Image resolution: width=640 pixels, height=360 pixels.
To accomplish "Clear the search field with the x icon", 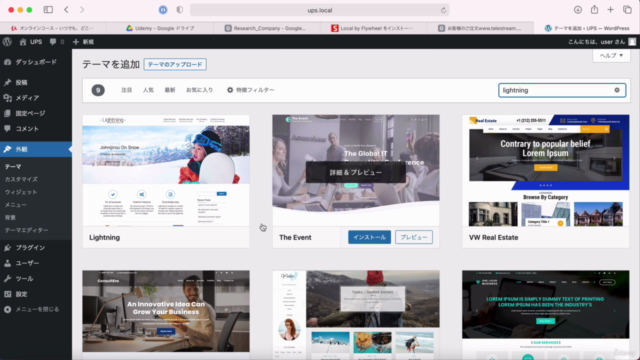I will (617, 90).
